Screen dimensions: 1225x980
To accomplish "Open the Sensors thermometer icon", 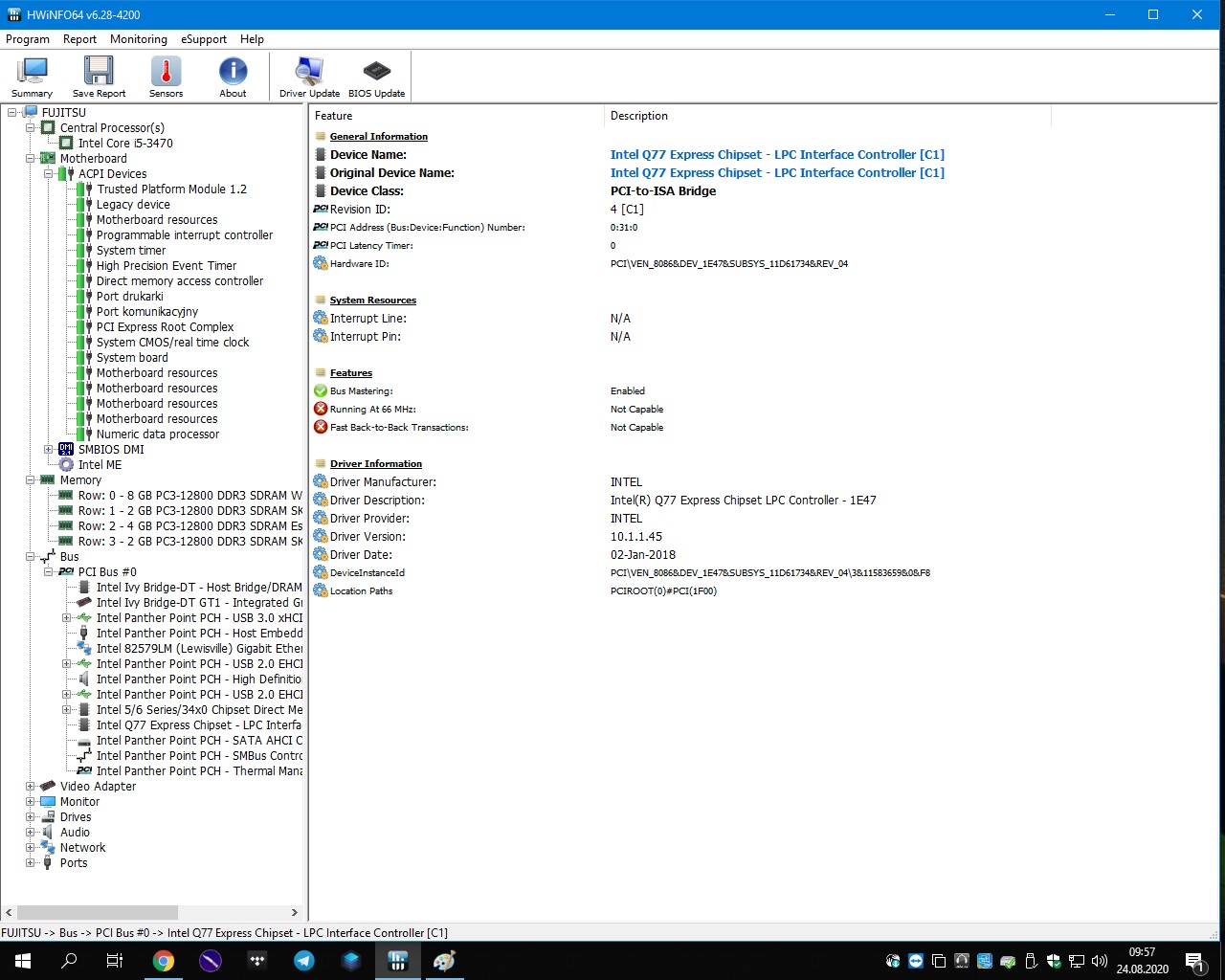I will pos(166,77).
